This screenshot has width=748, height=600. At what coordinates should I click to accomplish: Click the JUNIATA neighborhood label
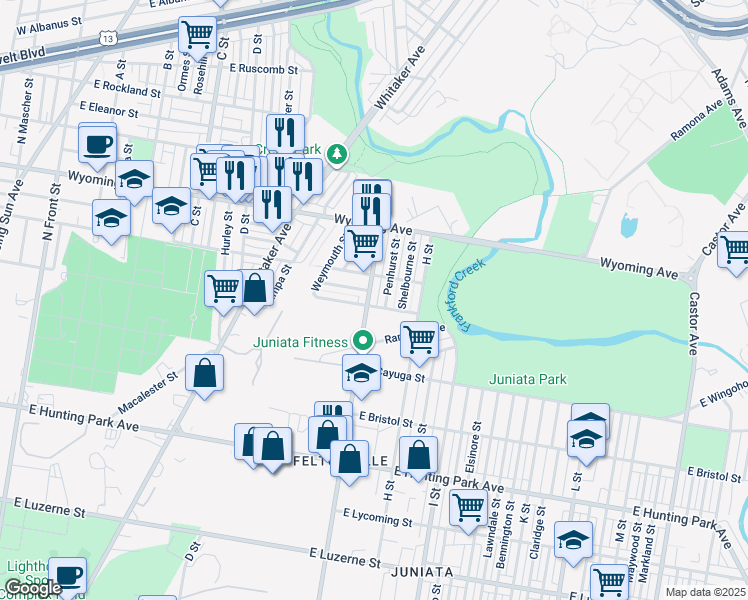[422, 572]
